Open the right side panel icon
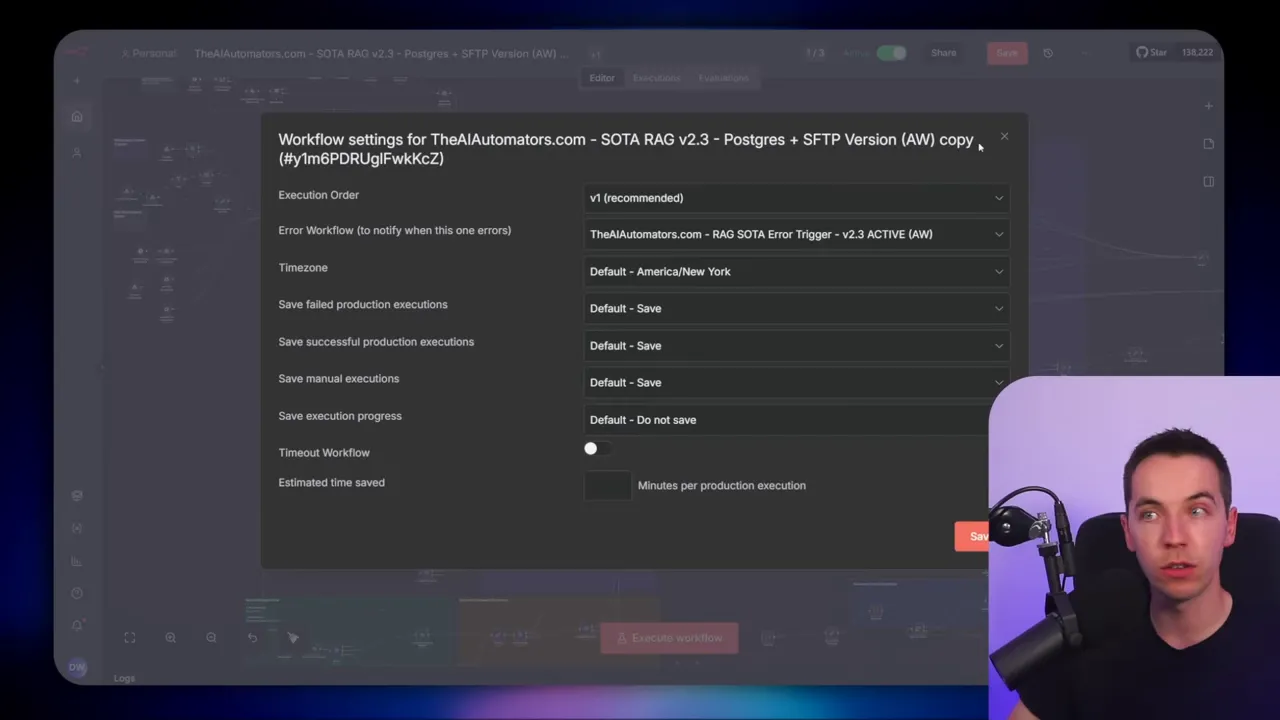The image size is (1280, 720). 1209,182
